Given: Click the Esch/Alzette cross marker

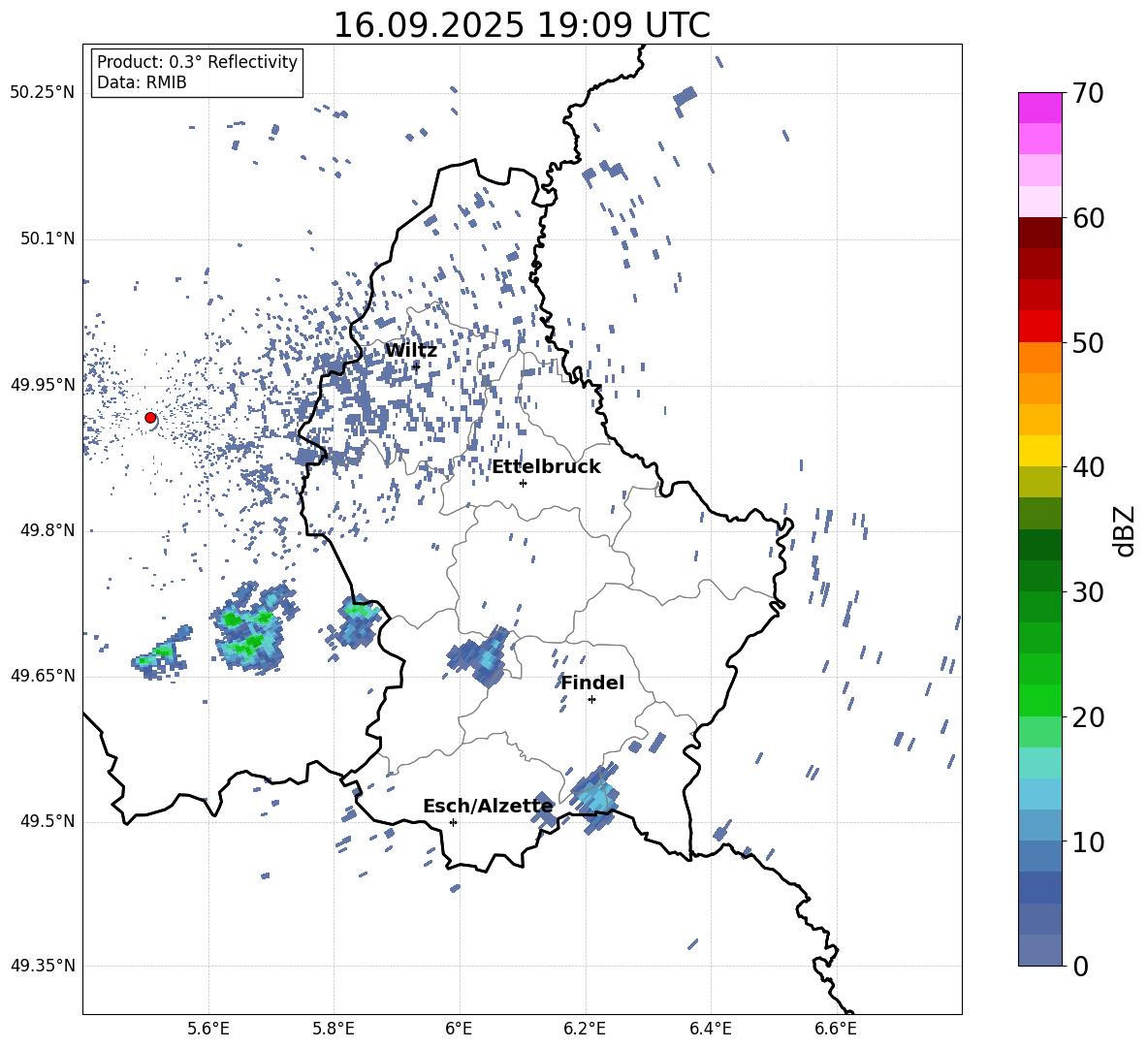Looking at the screenshot, I should 453,822.
